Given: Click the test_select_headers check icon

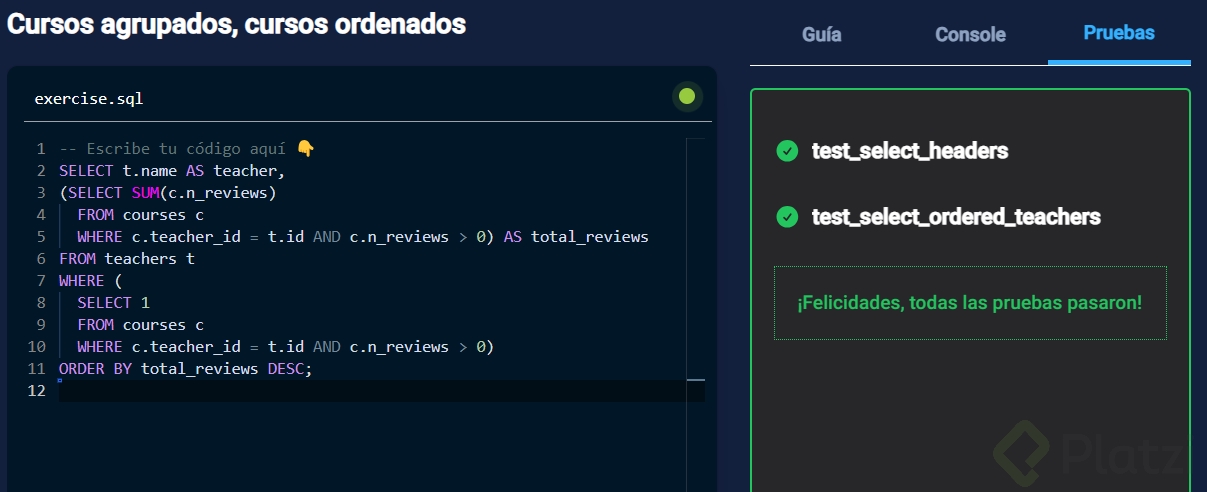Looking at the screenshot, I should [x=787, y=151].
